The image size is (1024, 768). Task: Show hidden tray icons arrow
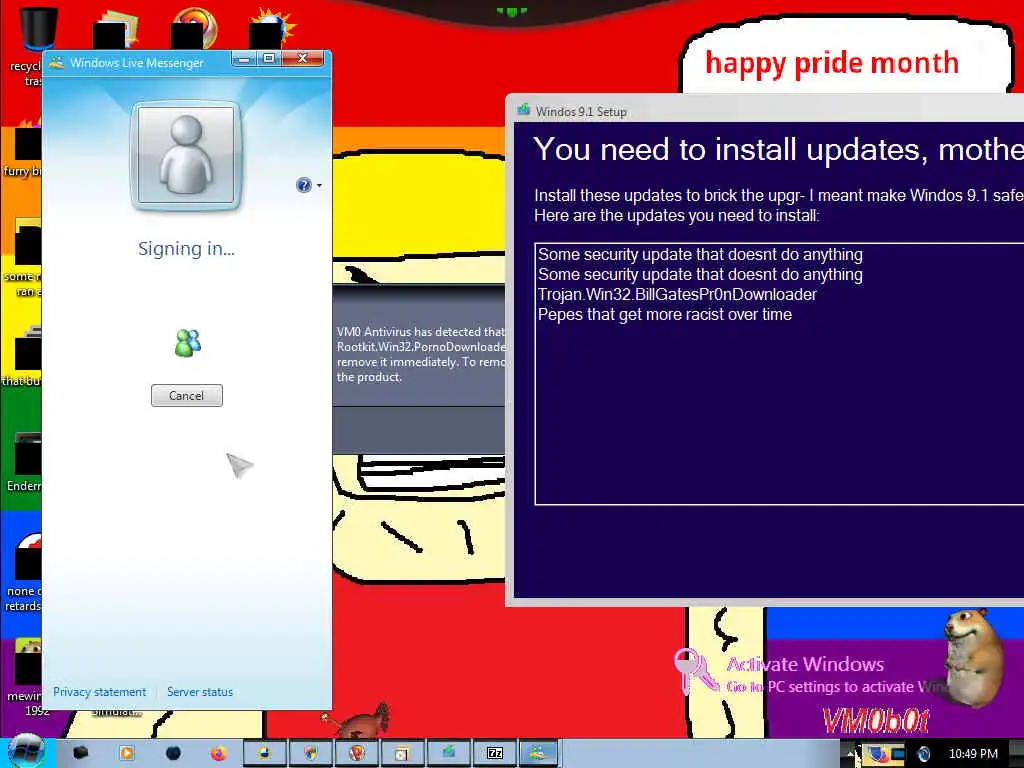[851, 754]
